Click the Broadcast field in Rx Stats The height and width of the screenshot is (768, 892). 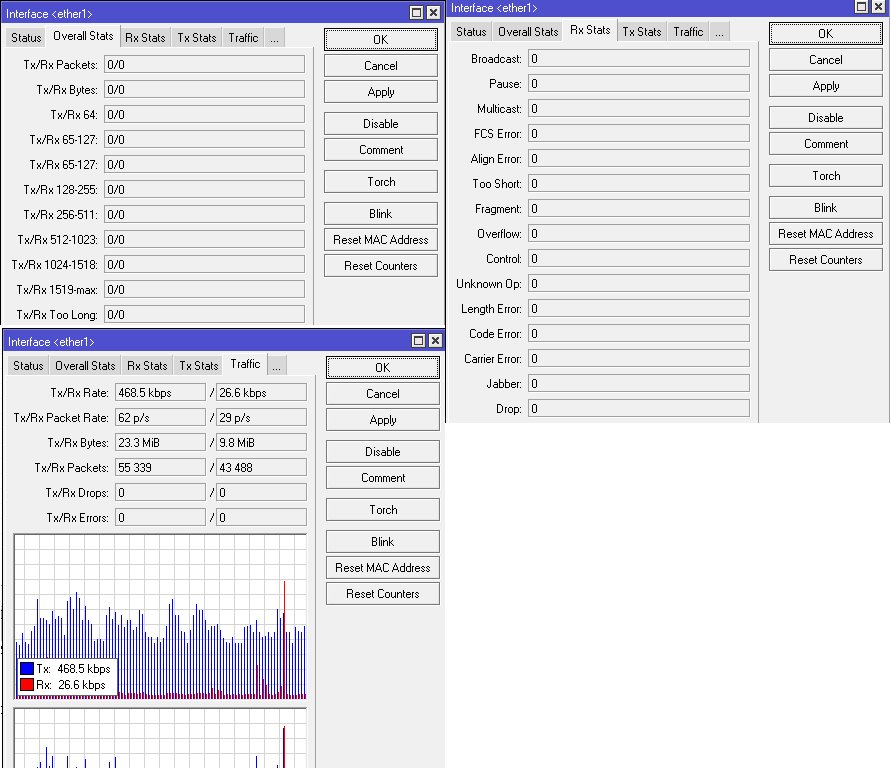(x=639, y=59)
